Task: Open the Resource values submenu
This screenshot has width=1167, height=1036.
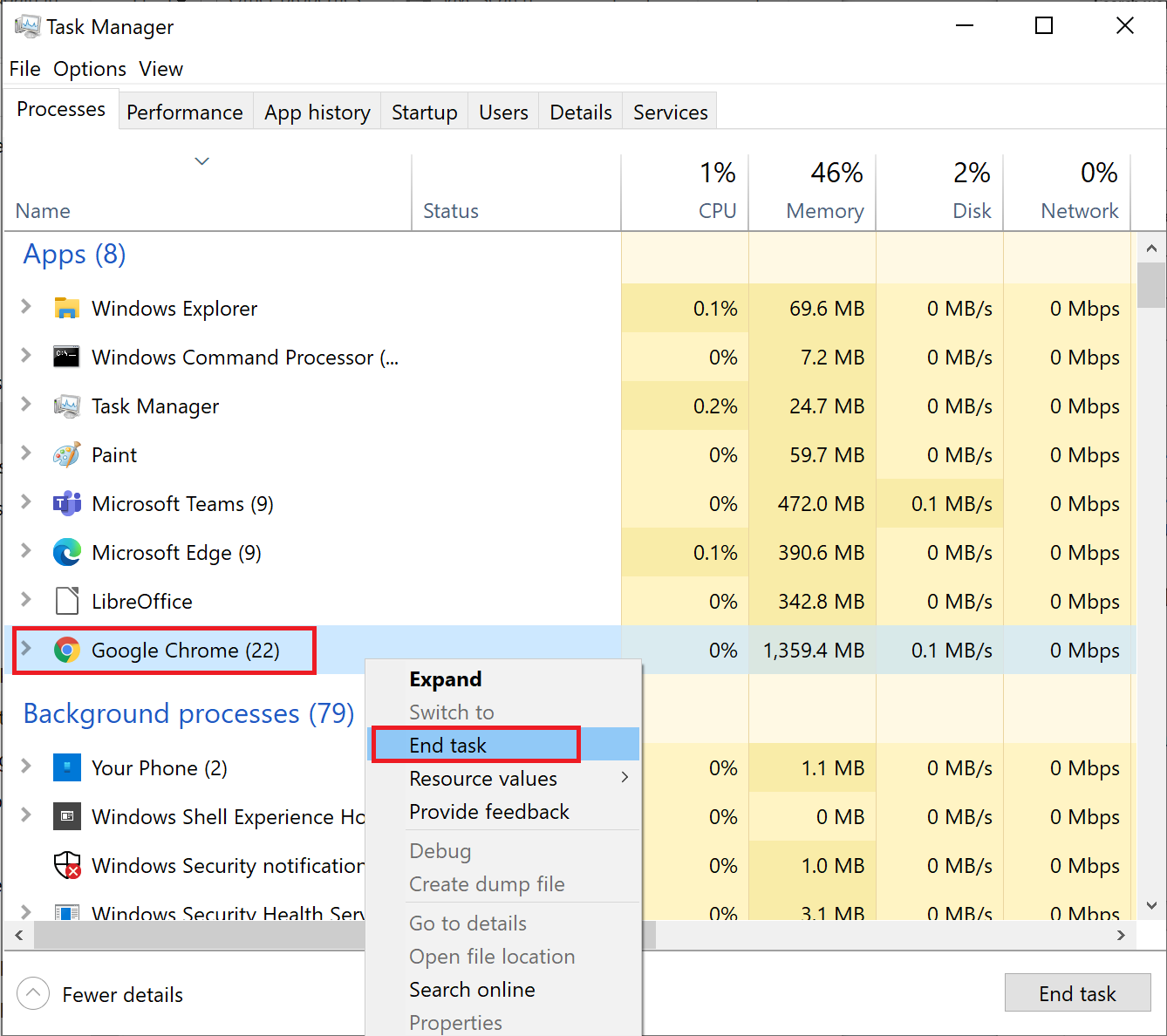Action: tap(483, 778)
